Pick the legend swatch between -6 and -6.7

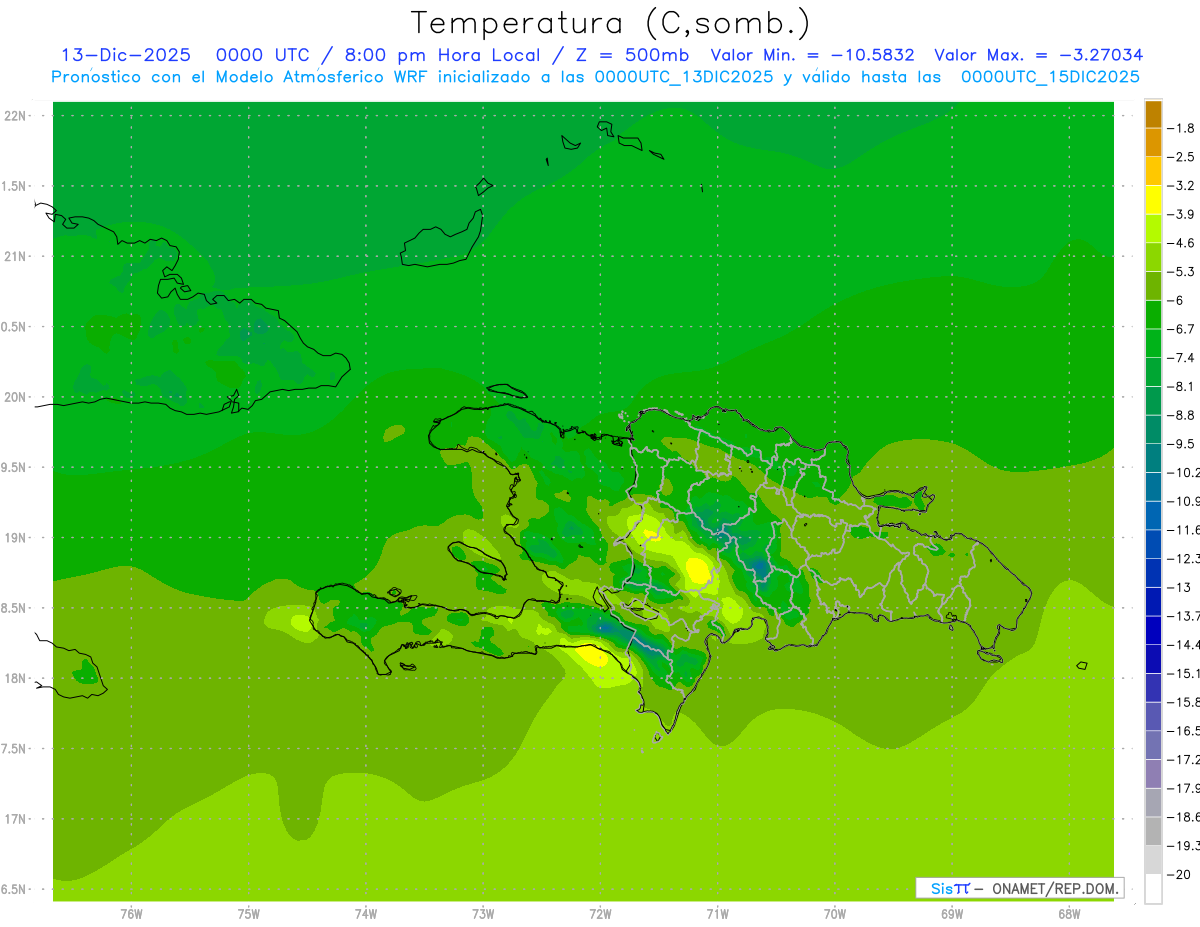point(1153,315)
